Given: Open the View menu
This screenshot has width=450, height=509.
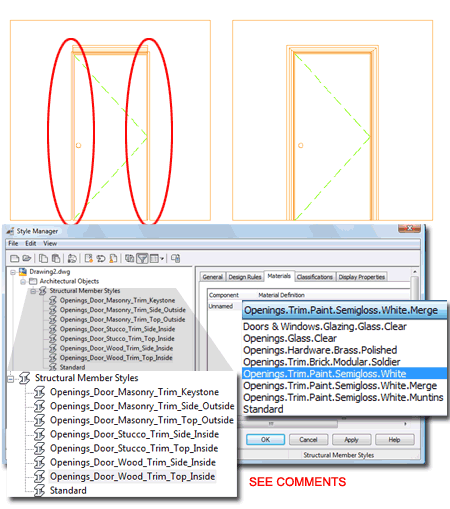Looking at the screenshot, I should click(50, 243).
